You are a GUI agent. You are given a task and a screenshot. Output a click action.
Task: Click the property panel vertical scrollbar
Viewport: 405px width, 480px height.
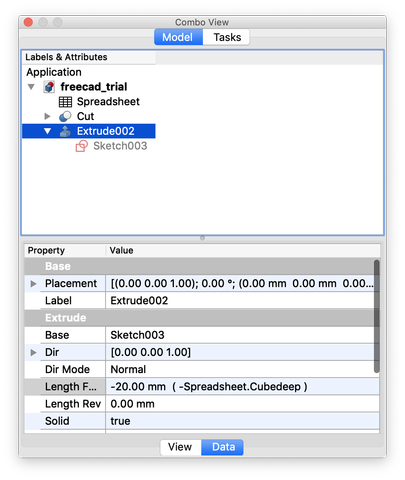pos(377,316)
